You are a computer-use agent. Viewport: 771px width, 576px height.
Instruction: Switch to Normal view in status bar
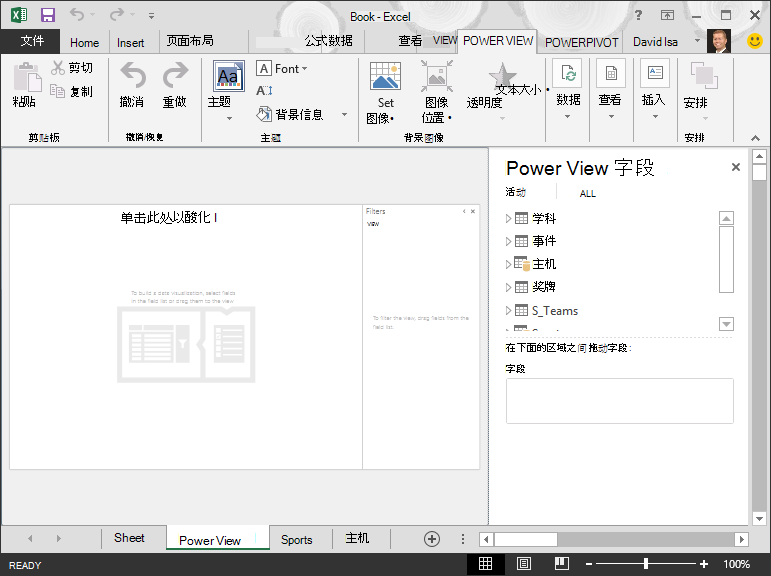(485, 564)
